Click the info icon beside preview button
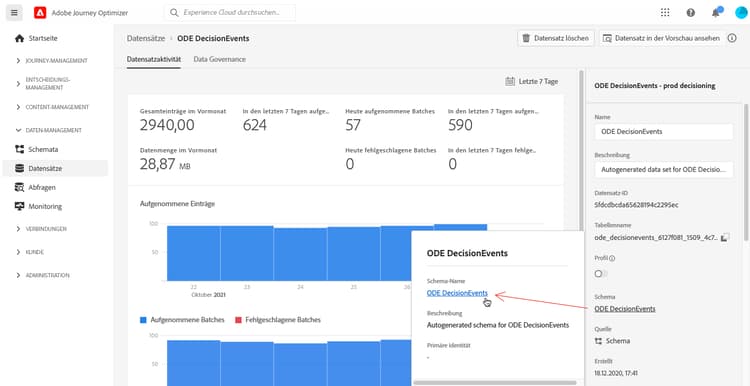750x386 pixels. coord(732,38)
